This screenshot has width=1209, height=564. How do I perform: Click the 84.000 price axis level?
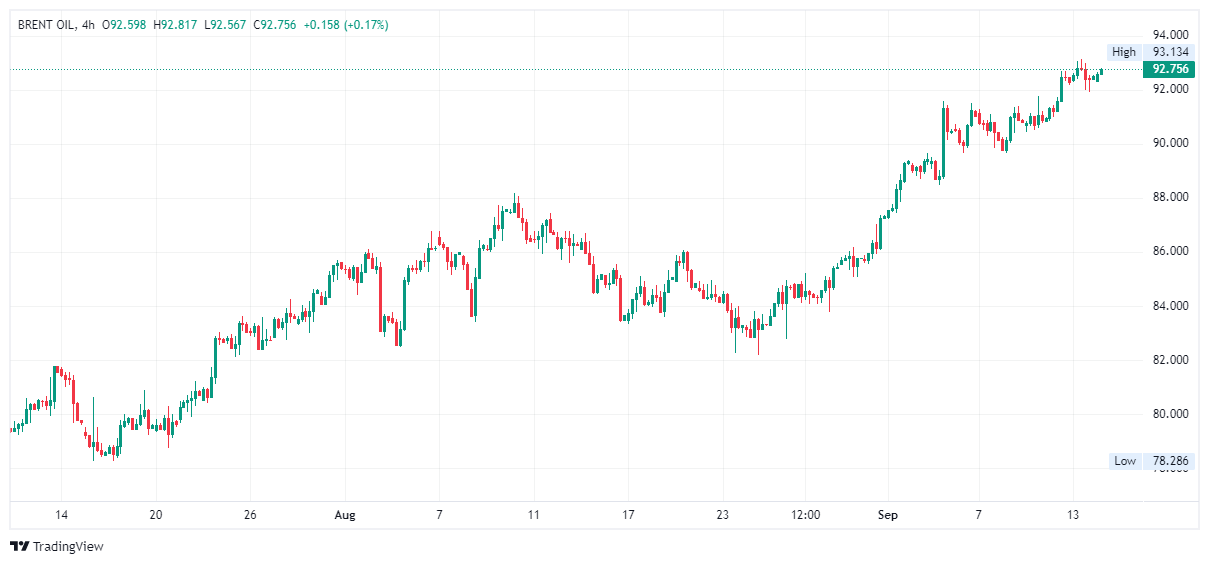(x=1170, y=305)
